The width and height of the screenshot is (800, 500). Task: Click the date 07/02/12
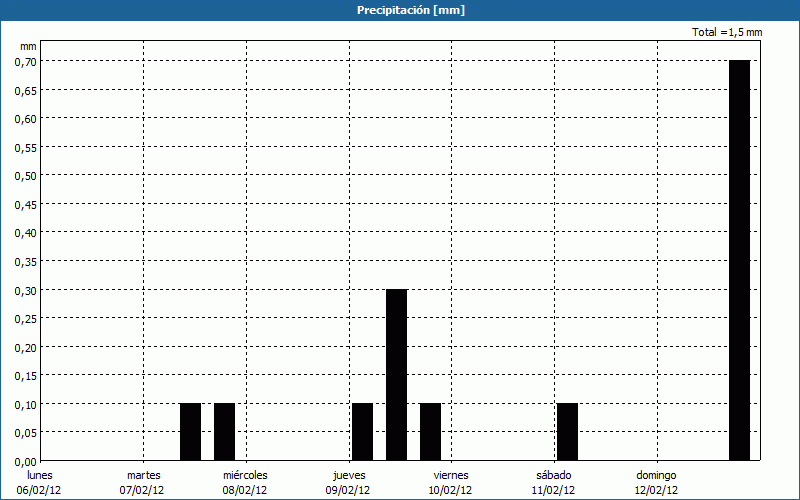click(142, 490)
